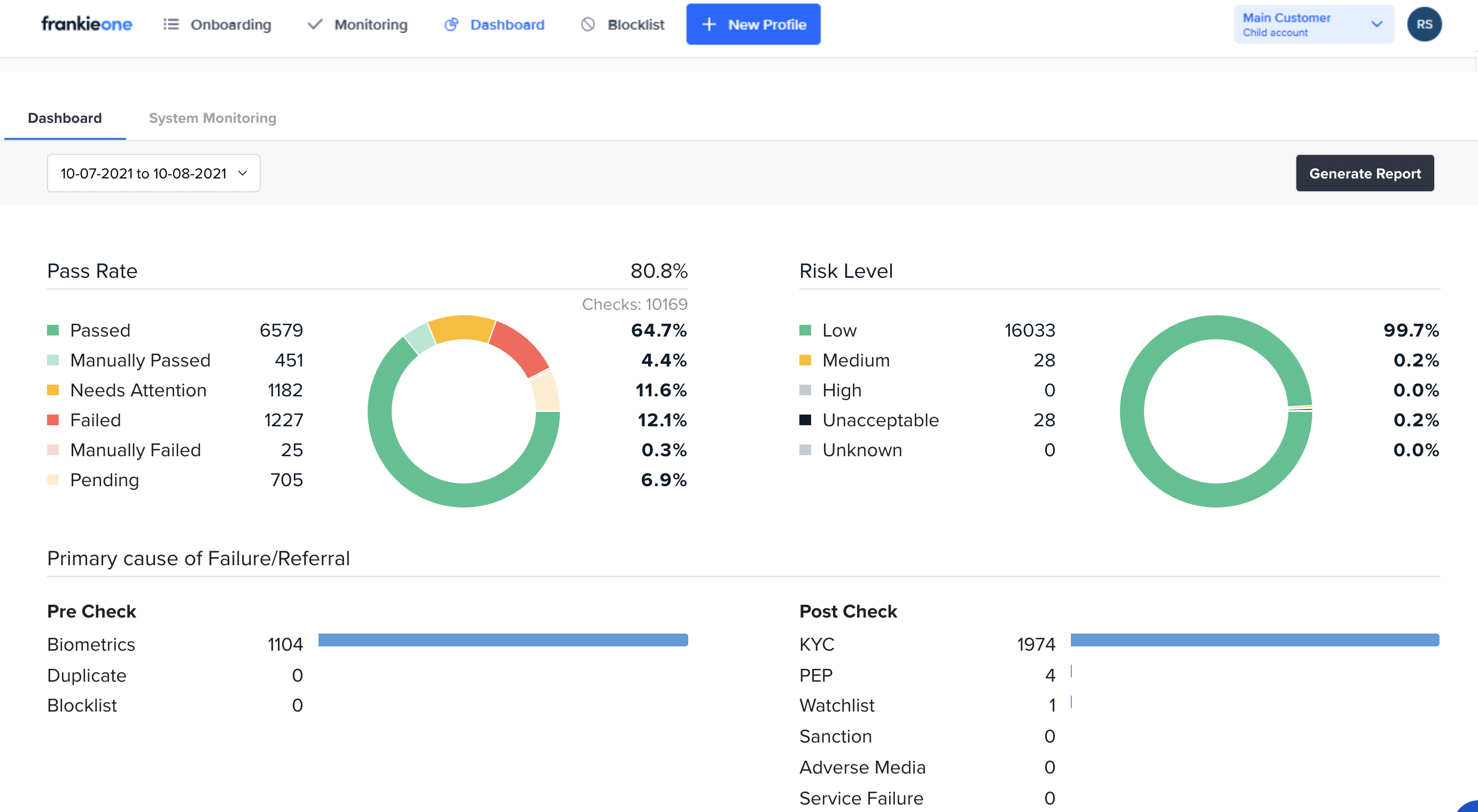Screen dimensions: 1478x812
Task: Expand the Main Customer account selector
Action: (x=1302, y=24)
